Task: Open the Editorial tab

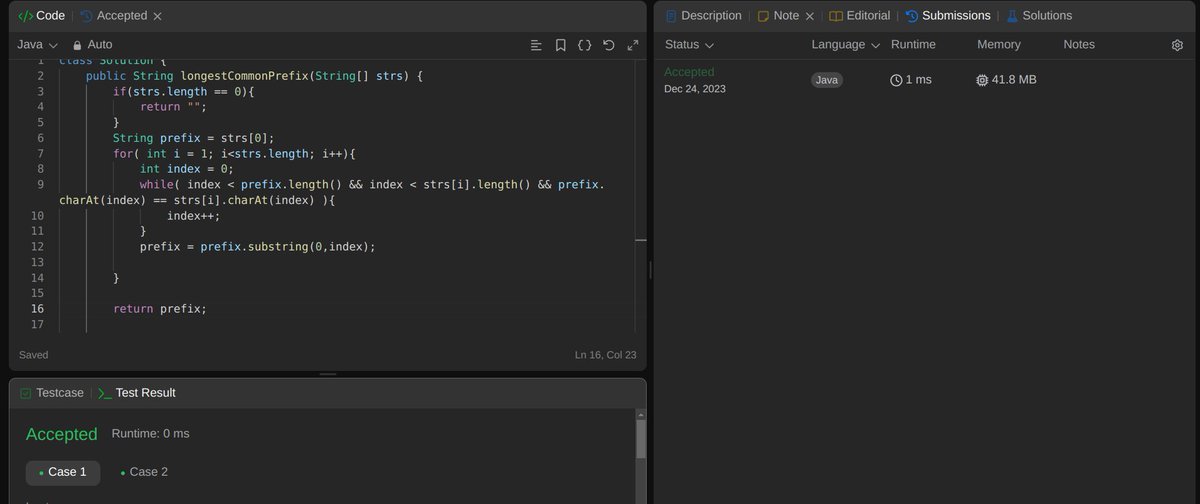Action: 860,16
